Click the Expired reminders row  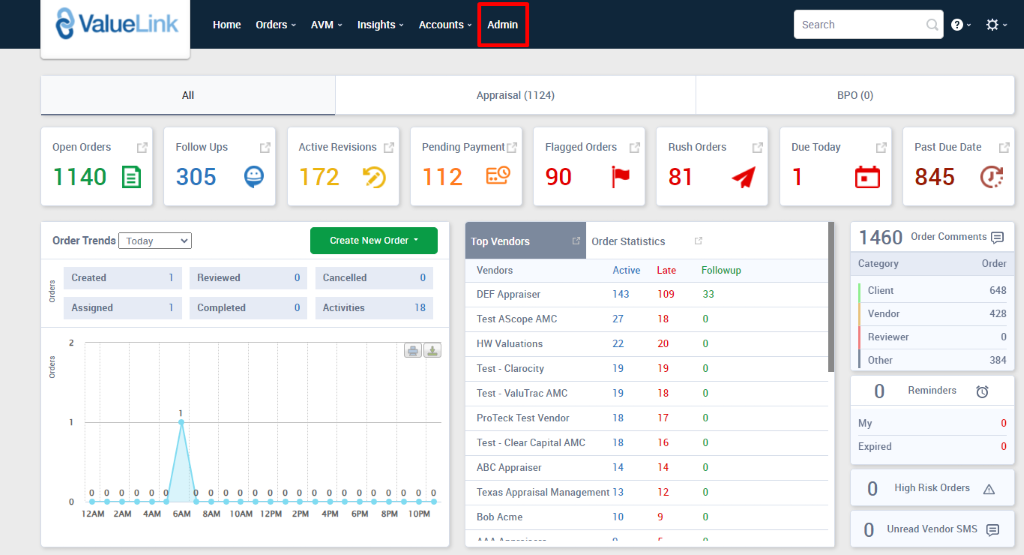point(932,447)
